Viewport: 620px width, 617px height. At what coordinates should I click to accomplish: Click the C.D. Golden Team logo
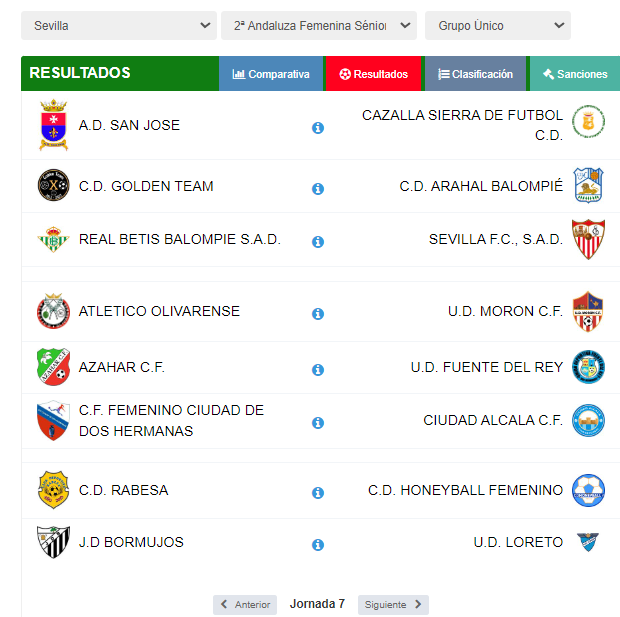click(x=53, y=186)
